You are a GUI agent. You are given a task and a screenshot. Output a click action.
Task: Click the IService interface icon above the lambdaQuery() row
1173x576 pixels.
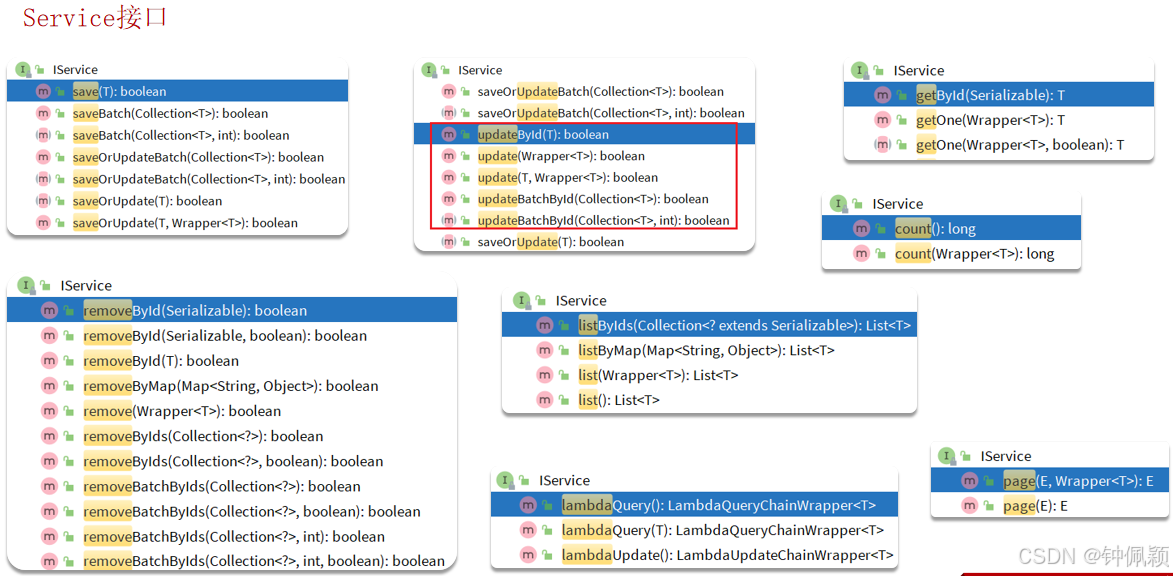click(505, 480)
